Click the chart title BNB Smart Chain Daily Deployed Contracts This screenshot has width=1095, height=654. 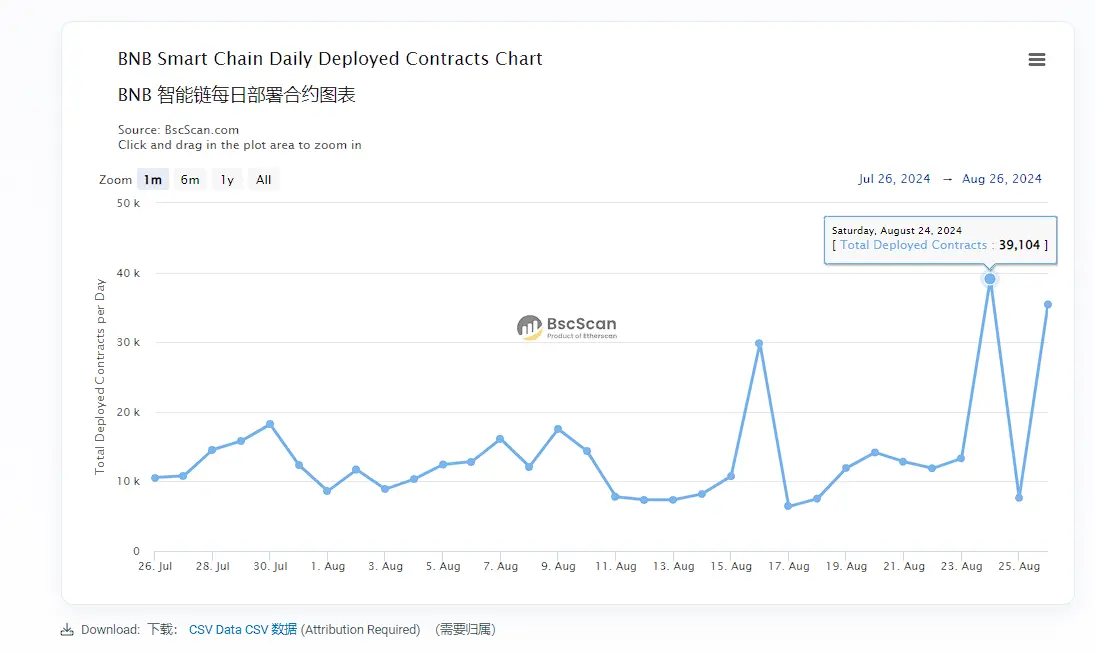pyautogui.click(x=330, y=58)
